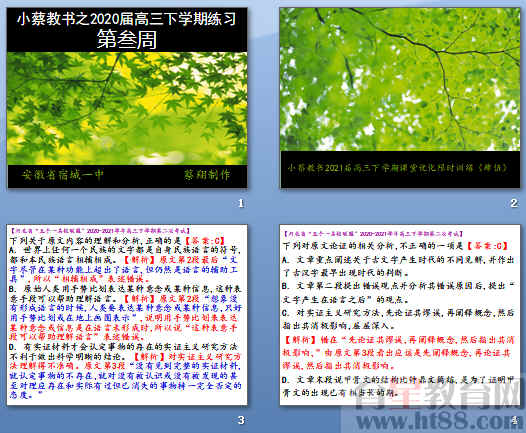
Task: Select slide 1 maple leaf photo
Action: pos(127,108)
